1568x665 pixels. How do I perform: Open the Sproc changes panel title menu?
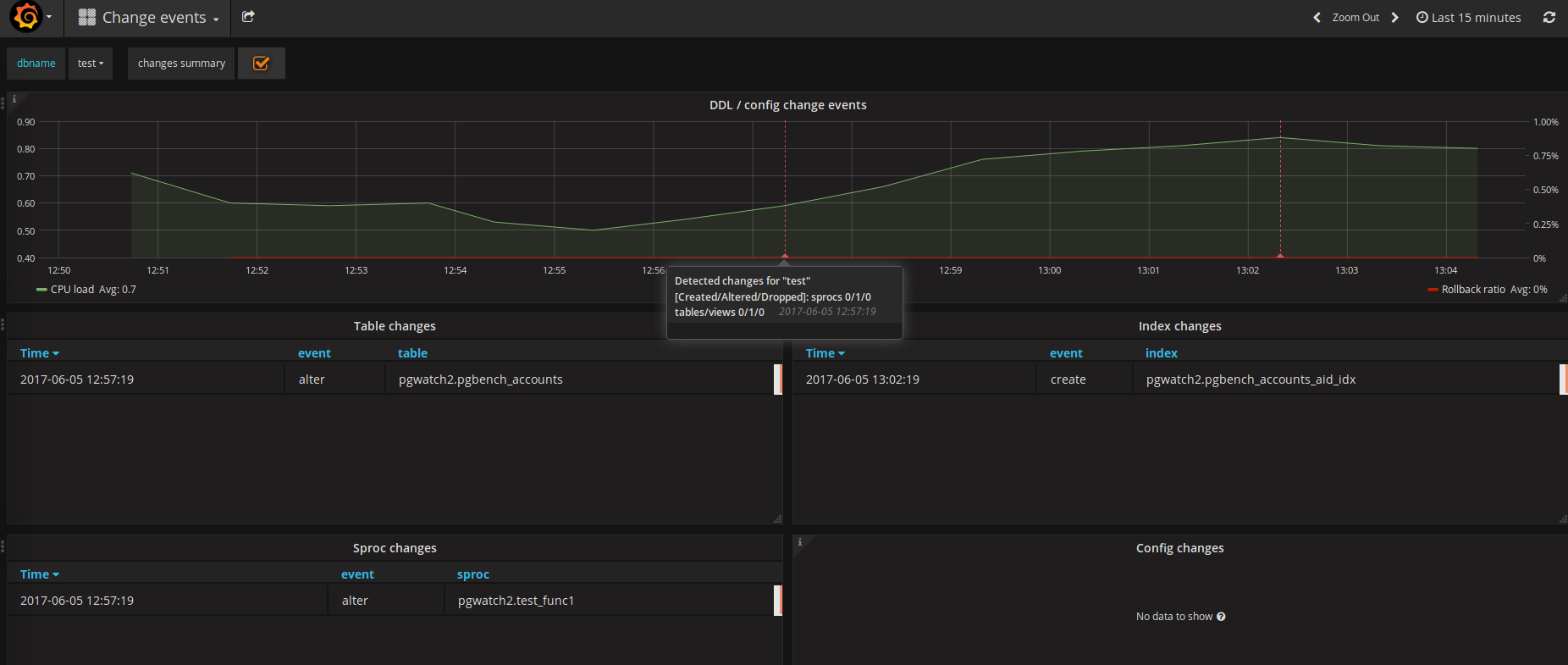pos(395,548)
